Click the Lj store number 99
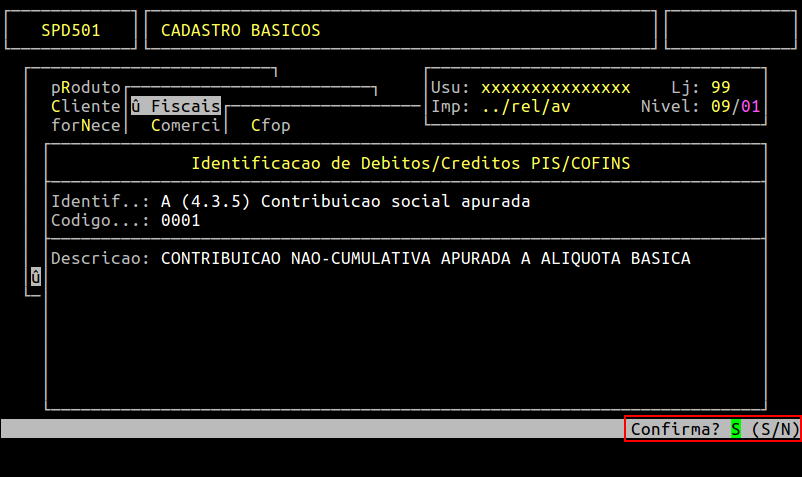Viewport: 802px width, 477px height. click(x=720, y=87)
